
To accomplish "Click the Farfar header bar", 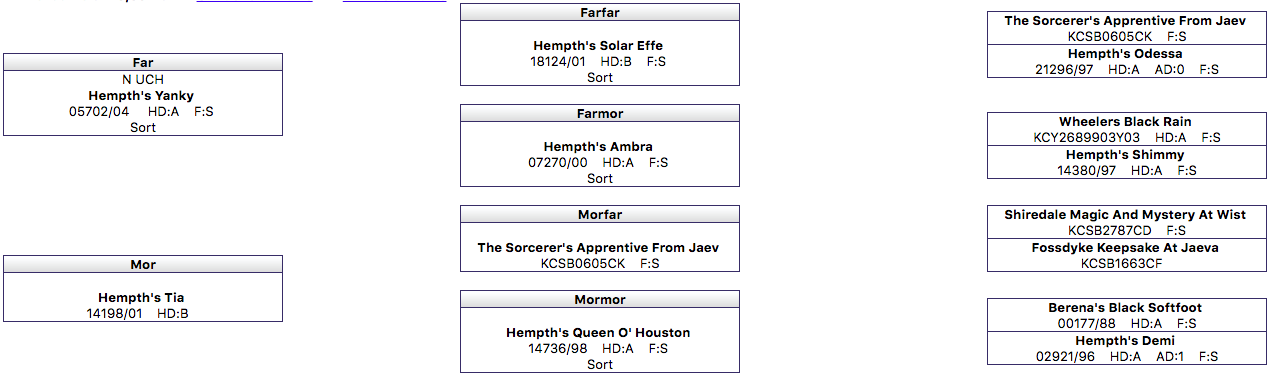I will click(x=600, y=12).
